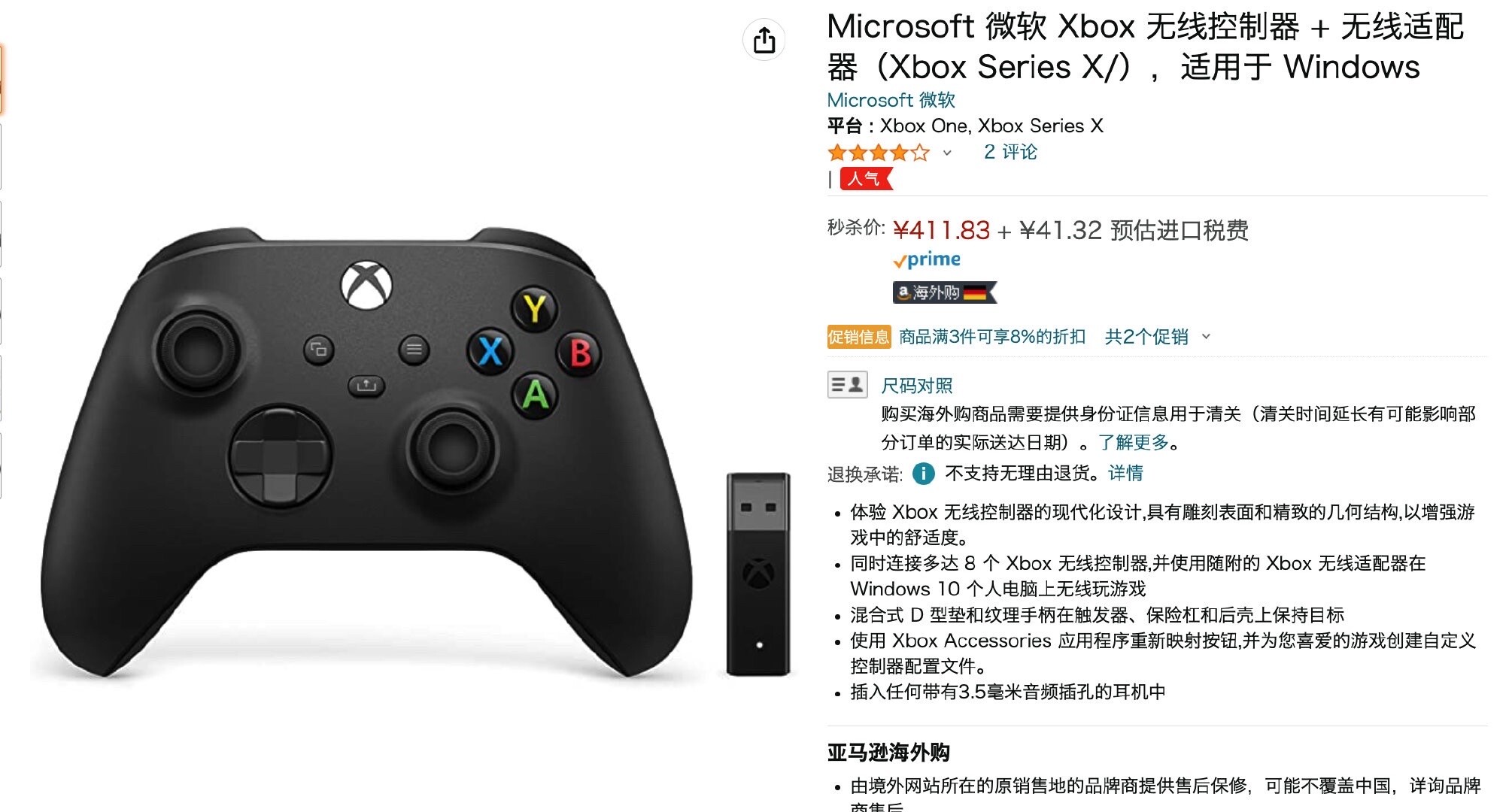This screenshot has width=1512, height=812.
Task: Click the share icon above product image
Action: pyautogui.click(x=764, y=40)
